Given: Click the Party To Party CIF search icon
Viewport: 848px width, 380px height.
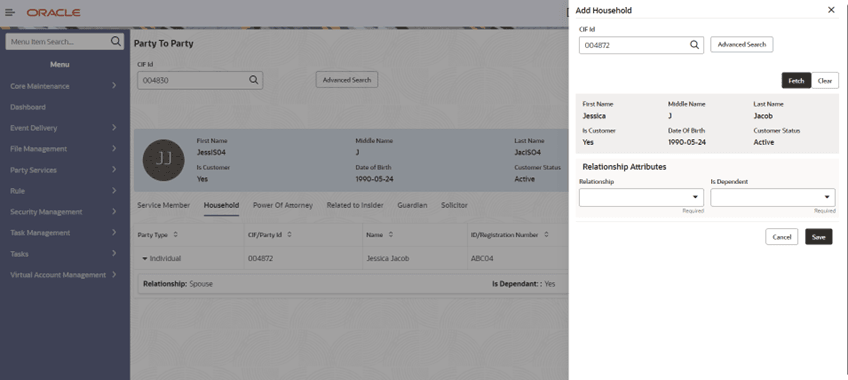Looking at the screenshot, I should click(x=254, y=80).
